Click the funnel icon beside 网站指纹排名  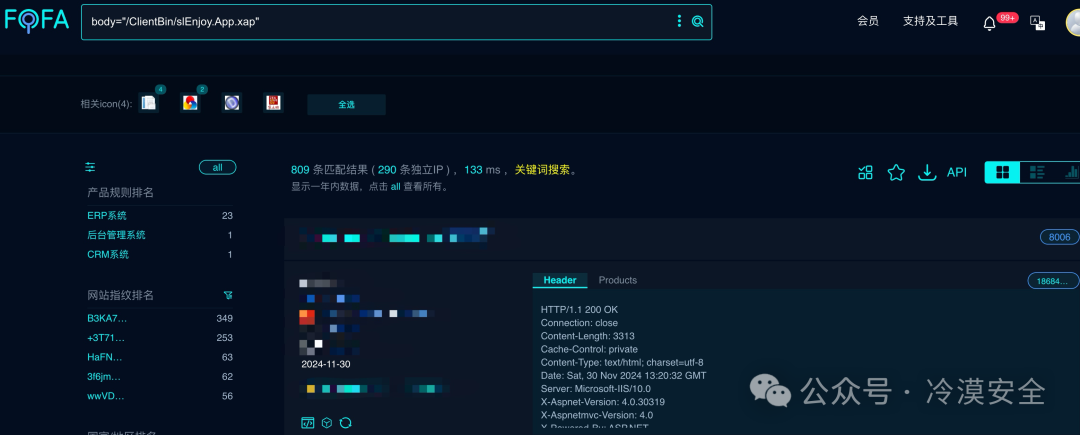tap(228, 295)
